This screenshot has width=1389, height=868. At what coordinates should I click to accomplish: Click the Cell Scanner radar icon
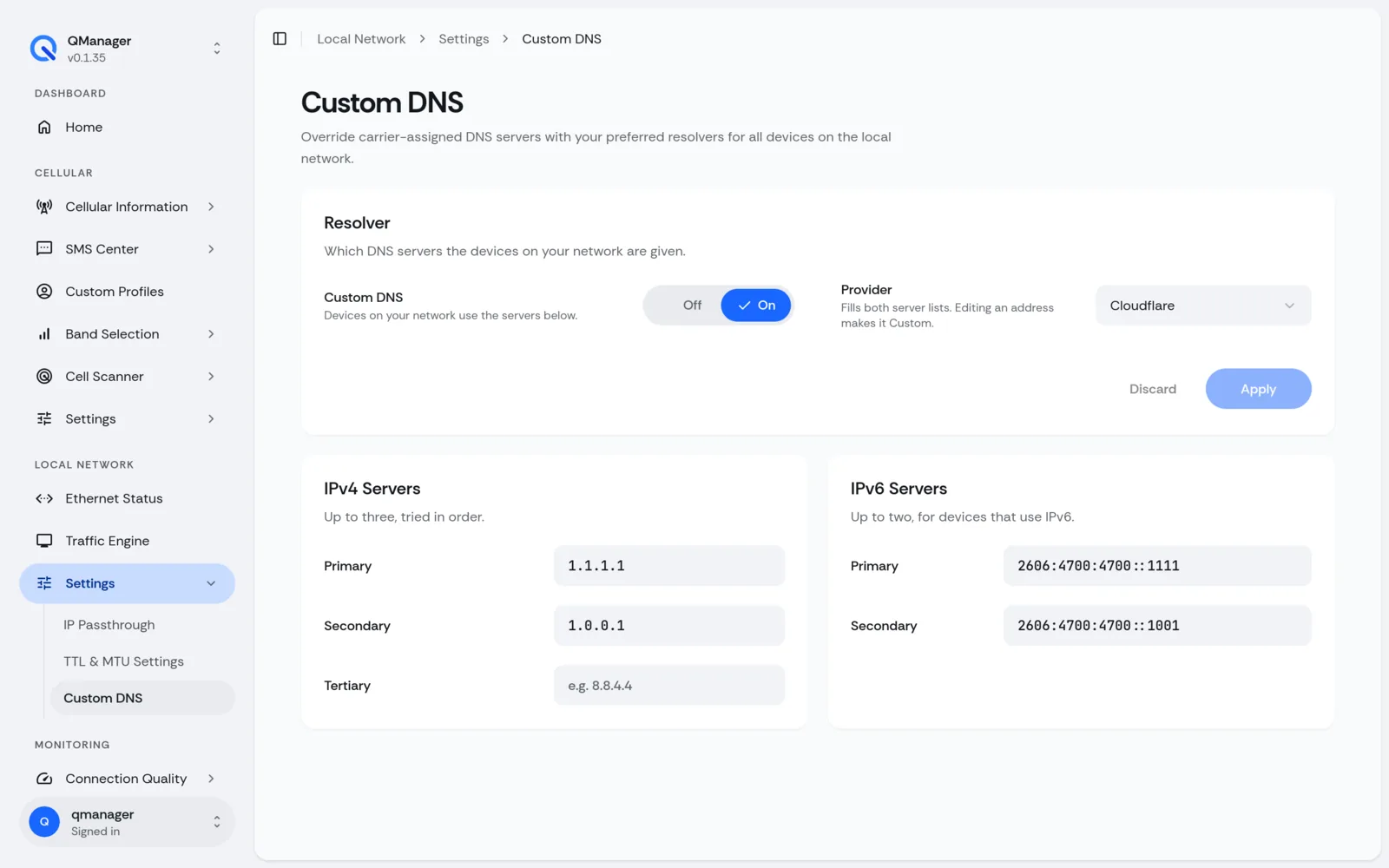[44, 377]
